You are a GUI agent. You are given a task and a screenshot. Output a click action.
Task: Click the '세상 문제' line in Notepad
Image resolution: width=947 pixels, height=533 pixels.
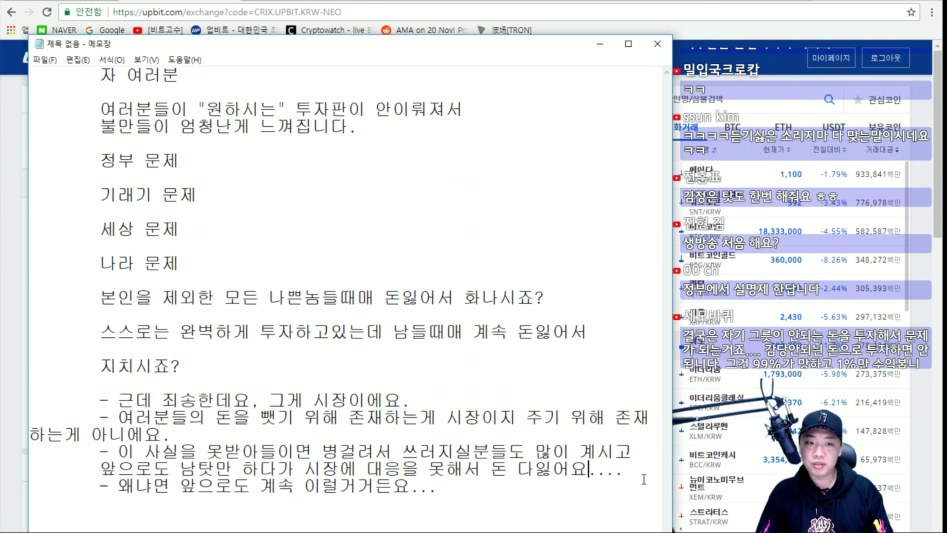tap(139, 229)
